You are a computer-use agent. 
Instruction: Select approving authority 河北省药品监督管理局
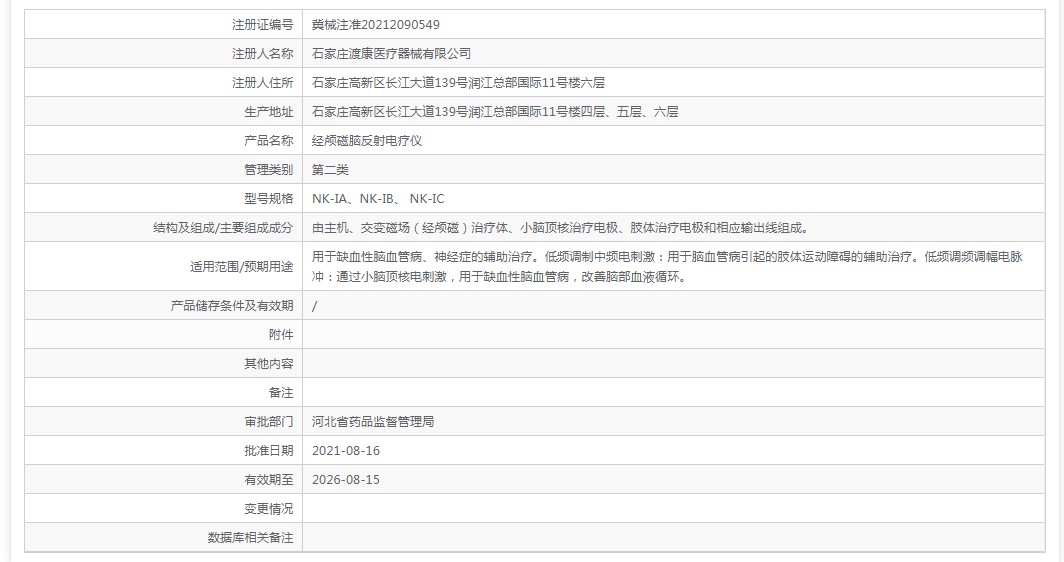(x=373, y=422)
